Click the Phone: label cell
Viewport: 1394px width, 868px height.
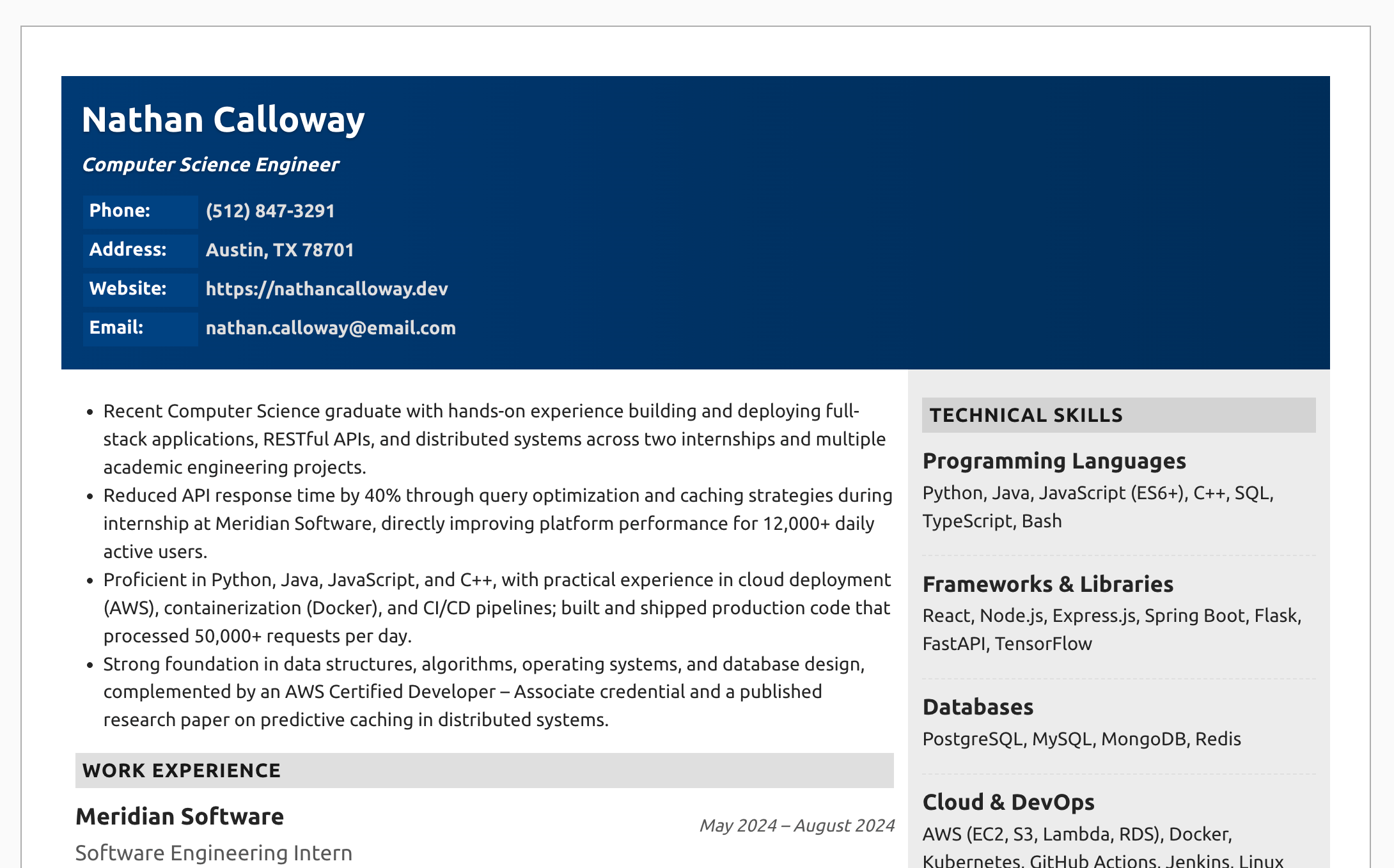(140, 211)
